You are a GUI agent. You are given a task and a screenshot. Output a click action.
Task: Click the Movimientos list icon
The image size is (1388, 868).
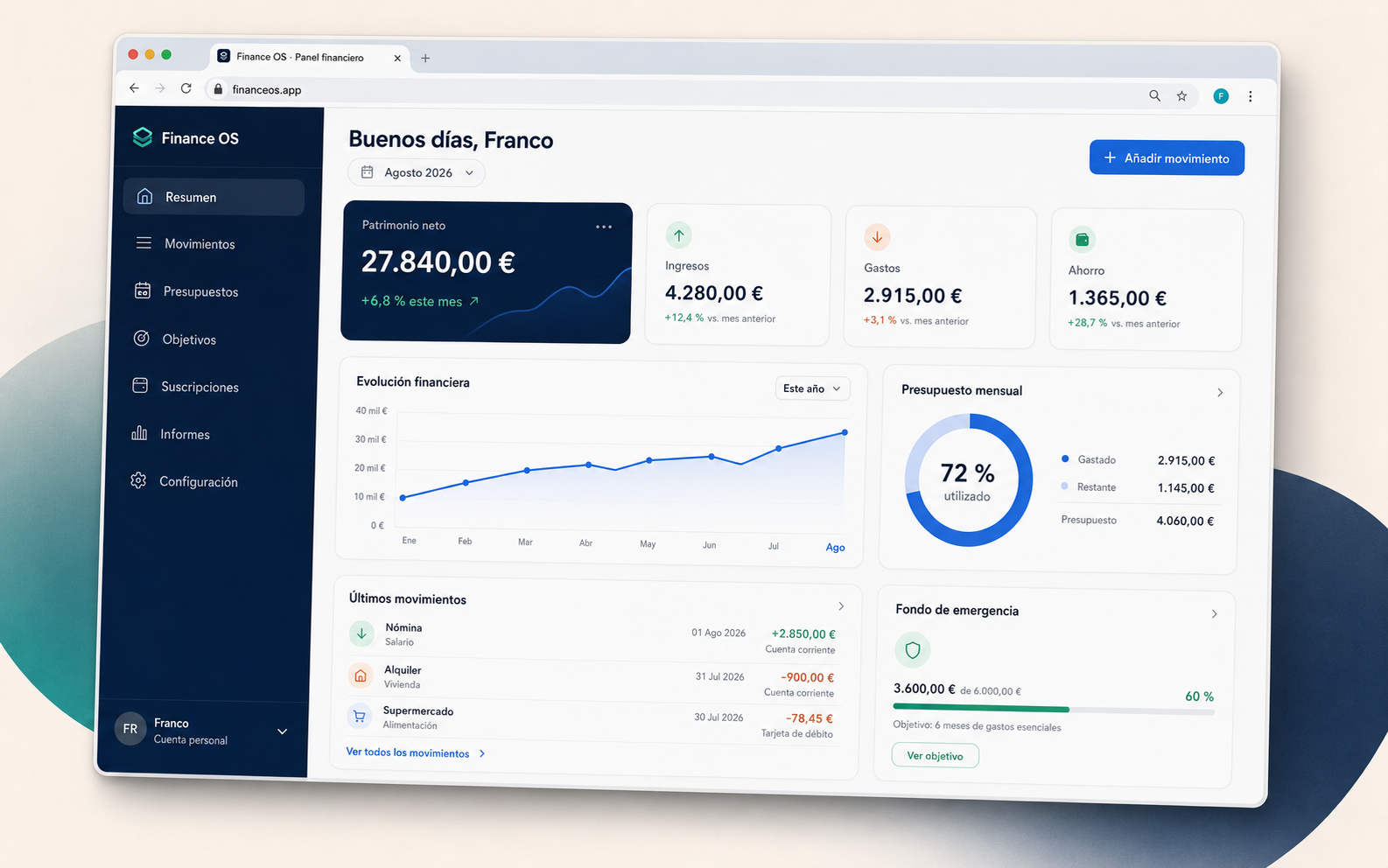144,243
